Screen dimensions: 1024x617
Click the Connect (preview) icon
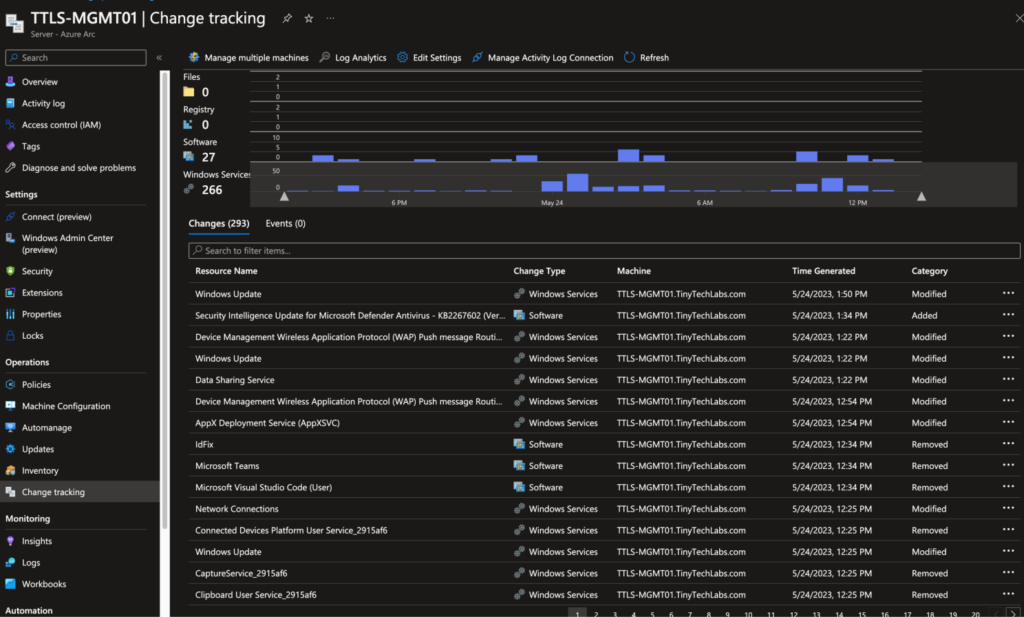[x=10, y=217]
